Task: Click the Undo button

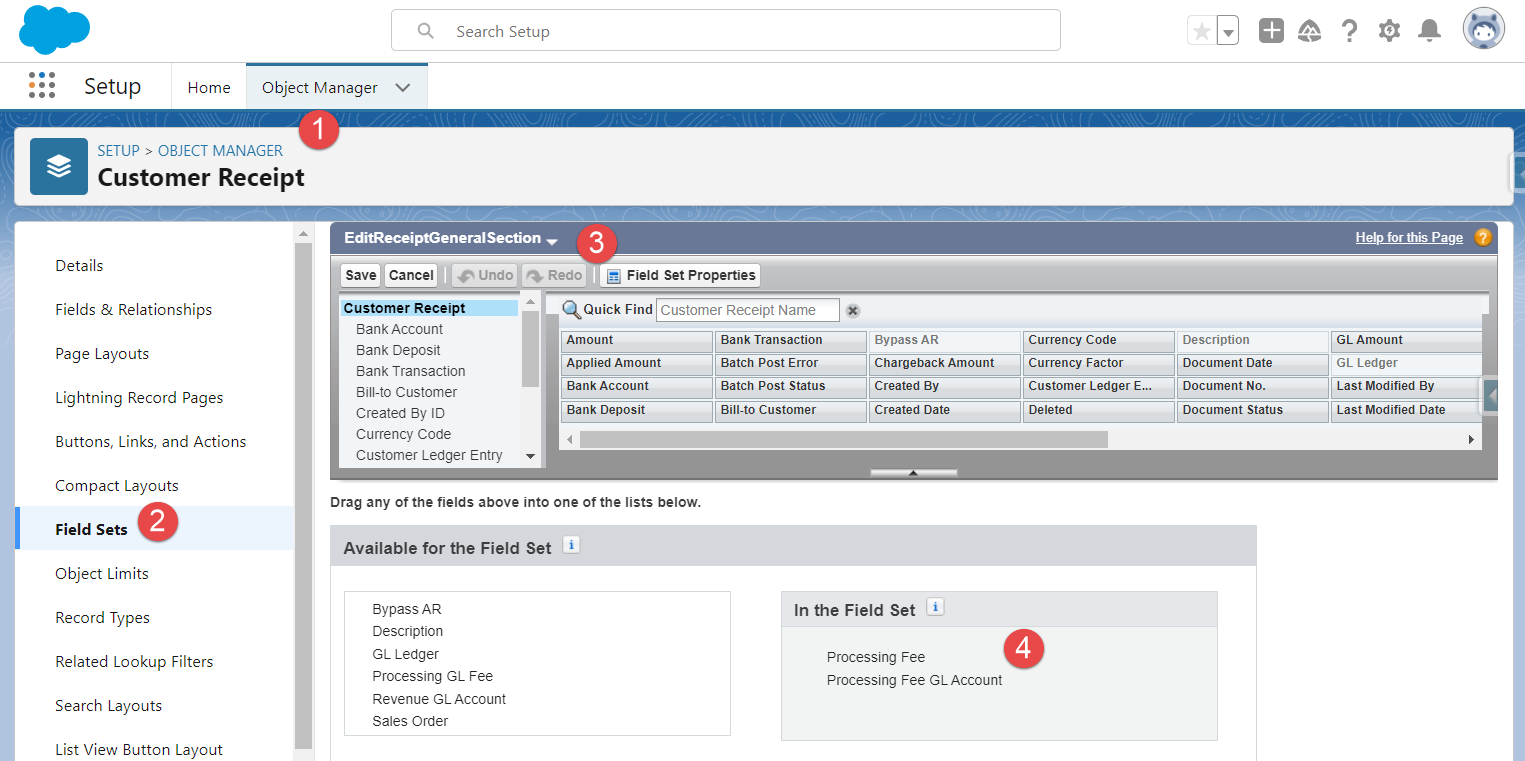Action: [x=485, y=275]
